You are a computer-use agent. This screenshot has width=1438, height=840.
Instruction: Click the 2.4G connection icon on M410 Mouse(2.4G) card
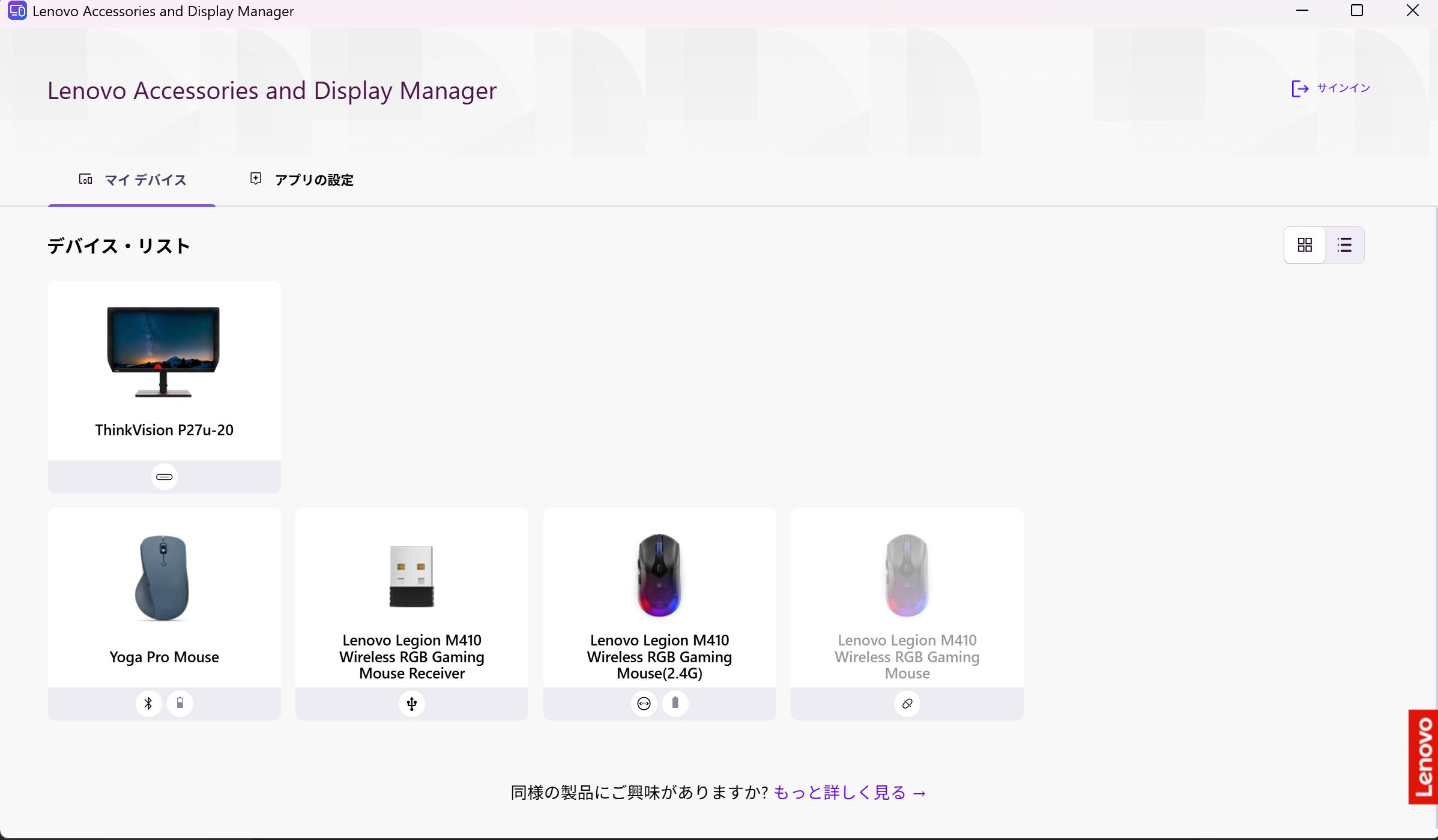[644, 703]
